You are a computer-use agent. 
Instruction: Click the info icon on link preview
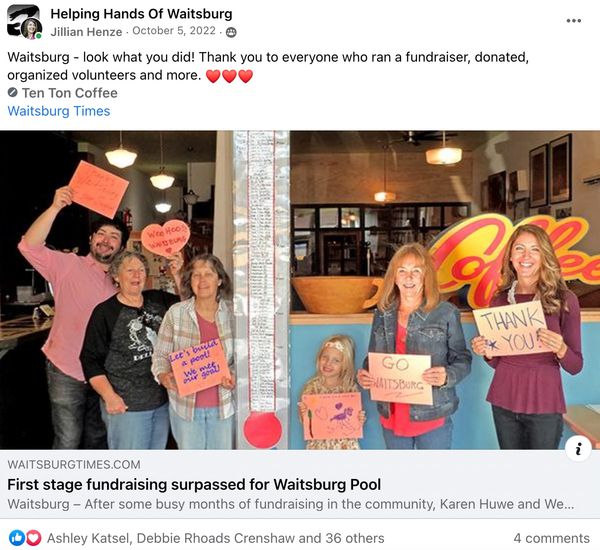click(578, 449)
